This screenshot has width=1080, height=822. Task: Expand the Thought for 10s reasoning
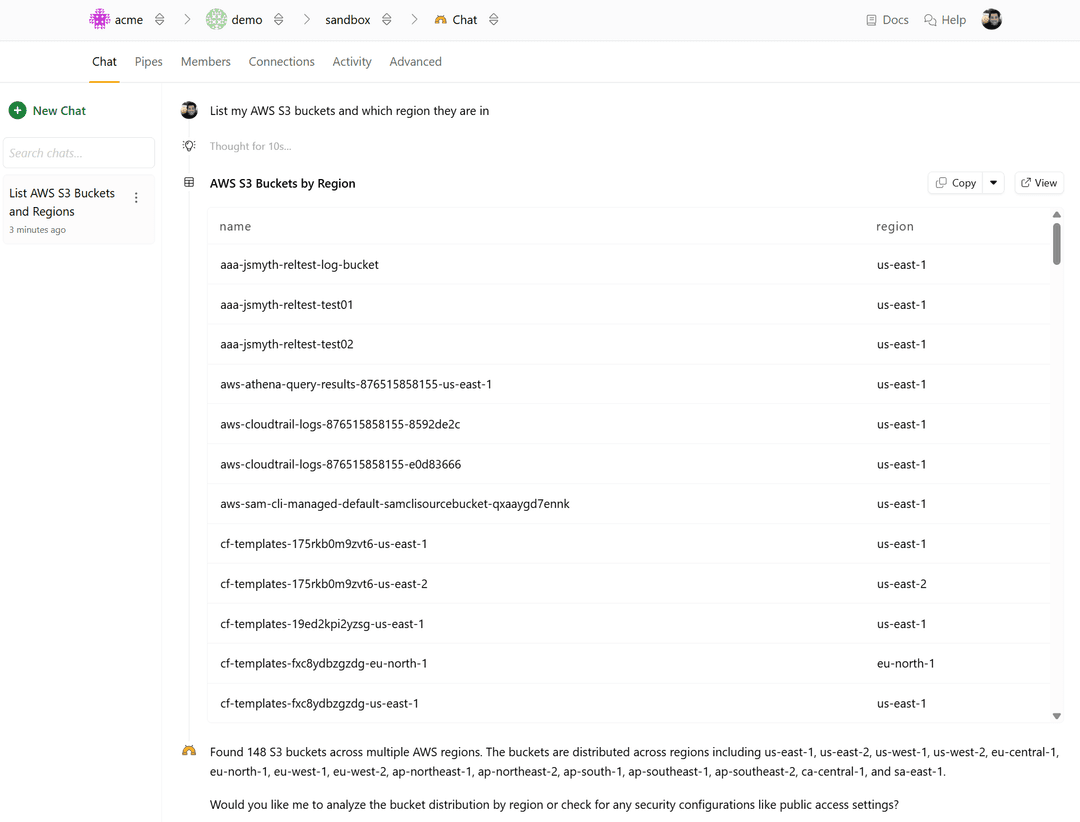coord(250,146)
